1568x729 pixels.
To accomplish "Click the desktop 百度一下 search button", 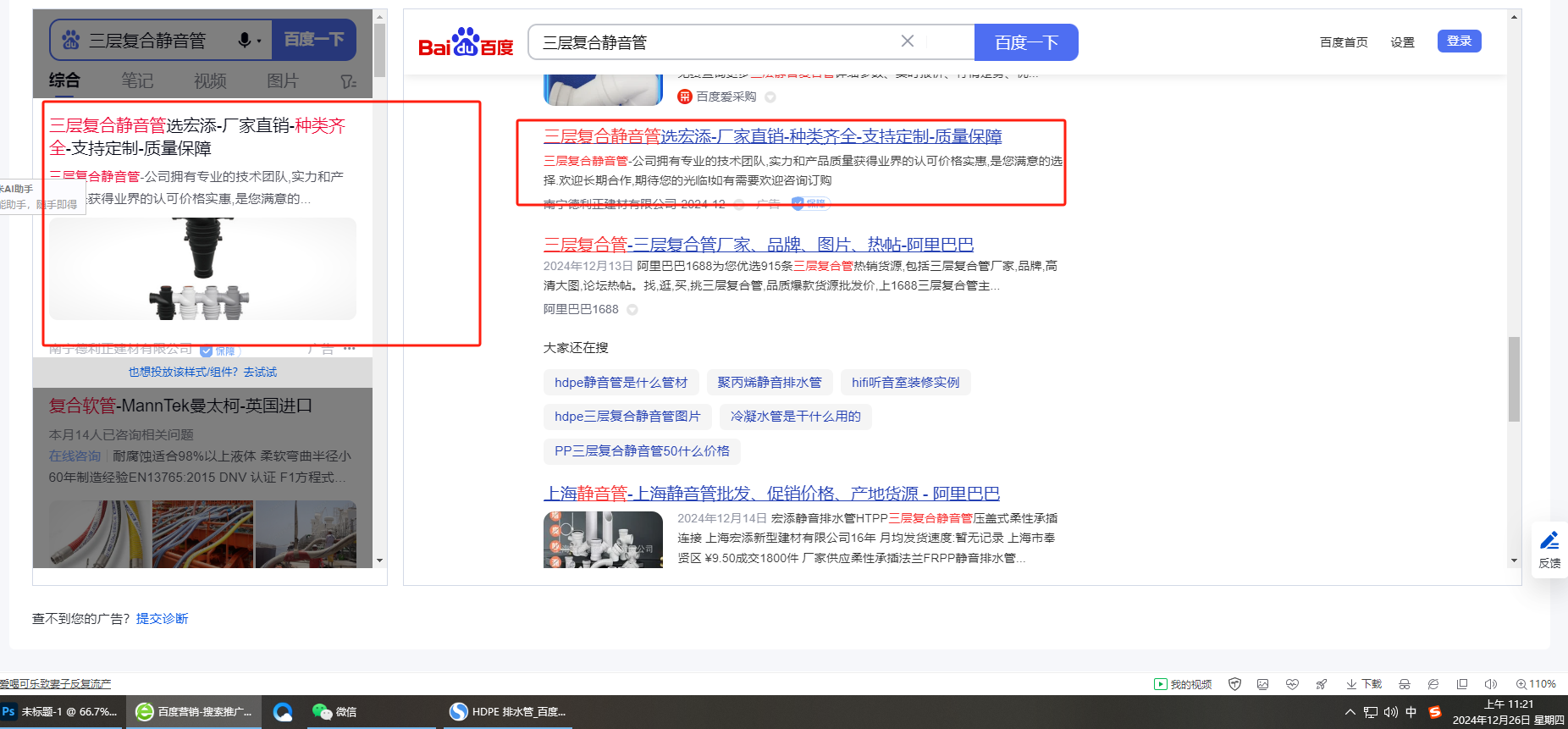I will 1026,42.
